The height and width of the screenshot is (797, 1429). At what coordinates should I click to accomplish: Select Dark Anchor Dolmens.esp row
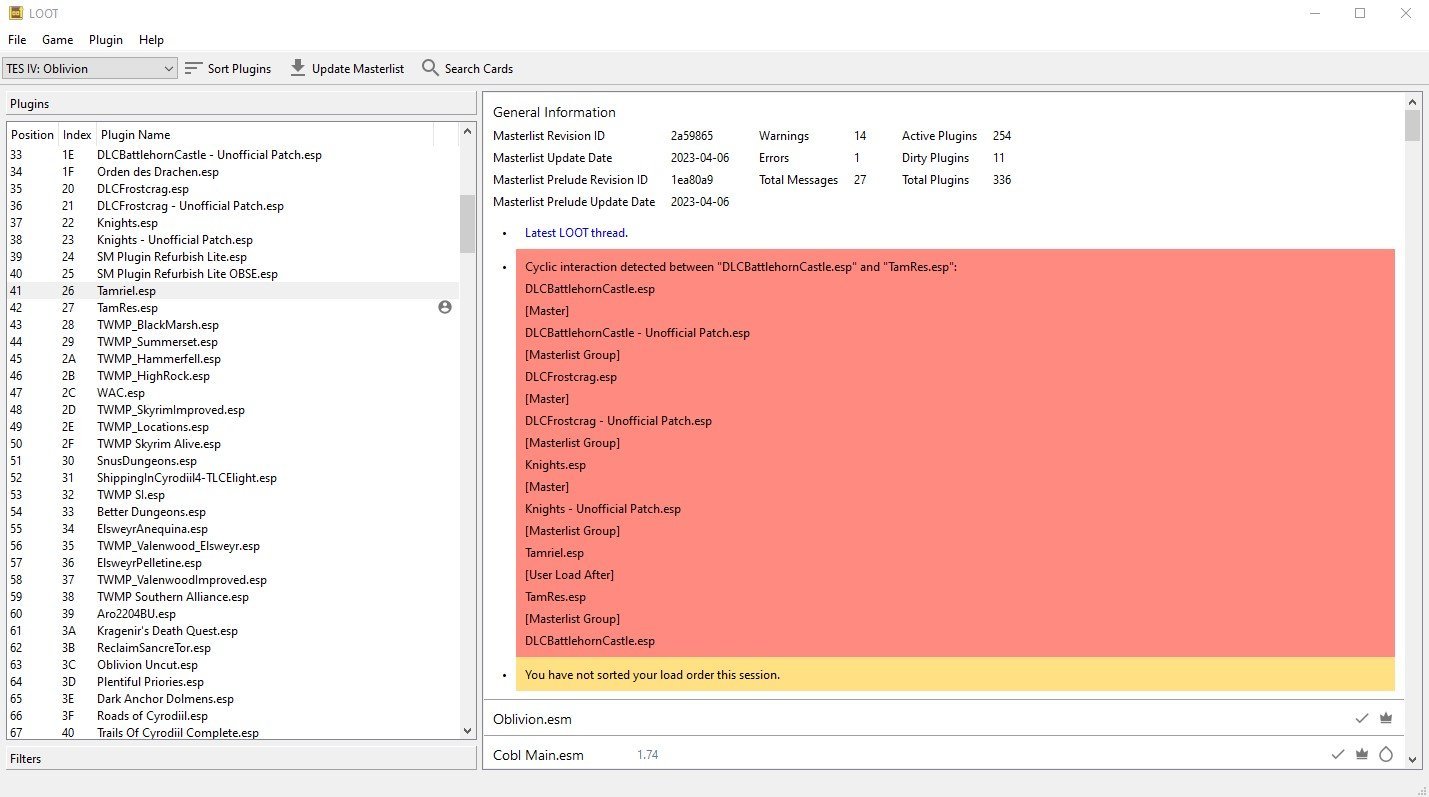point(232,699)
